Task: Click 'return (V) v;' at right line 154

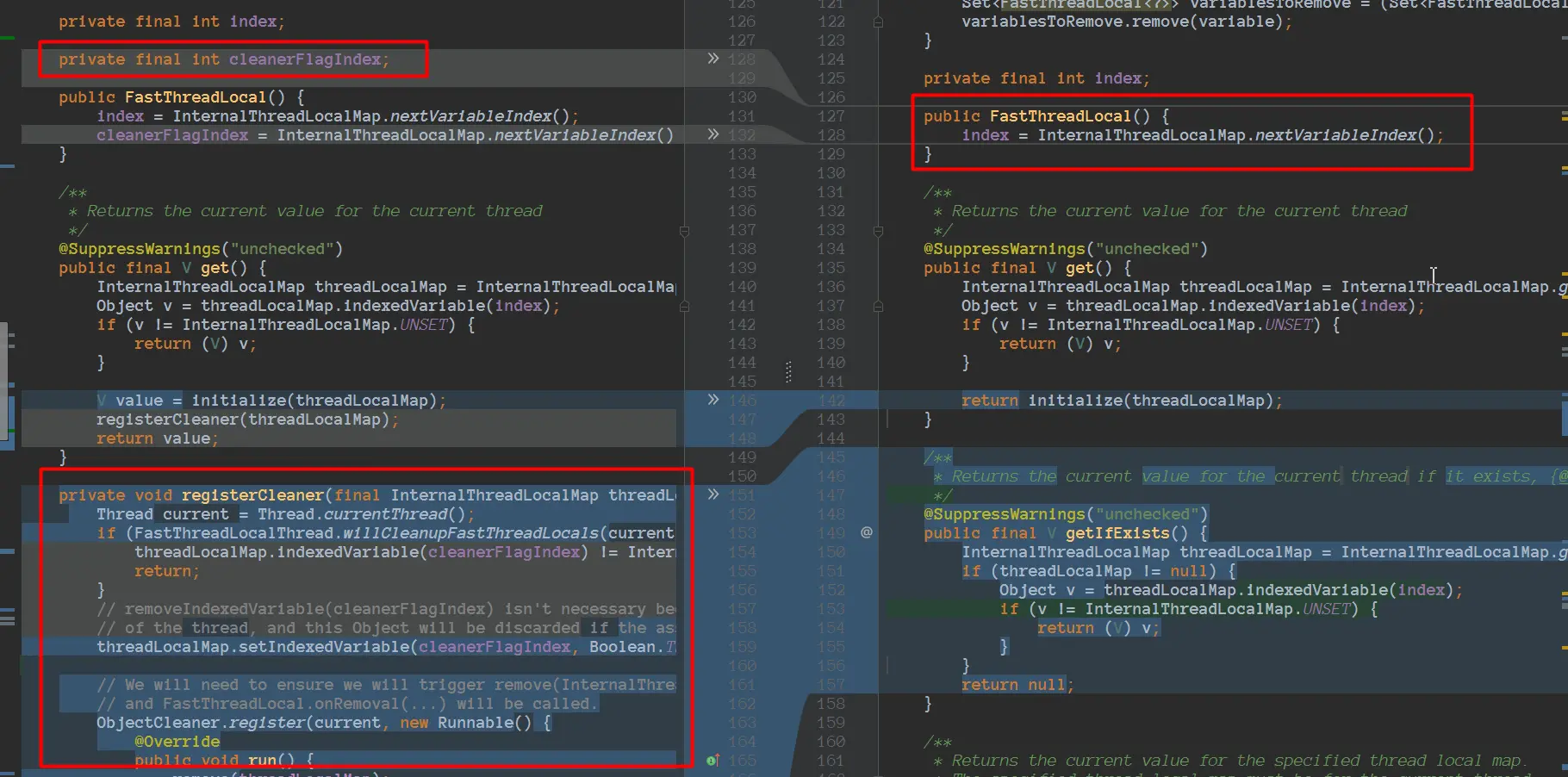Action: 1098,628
